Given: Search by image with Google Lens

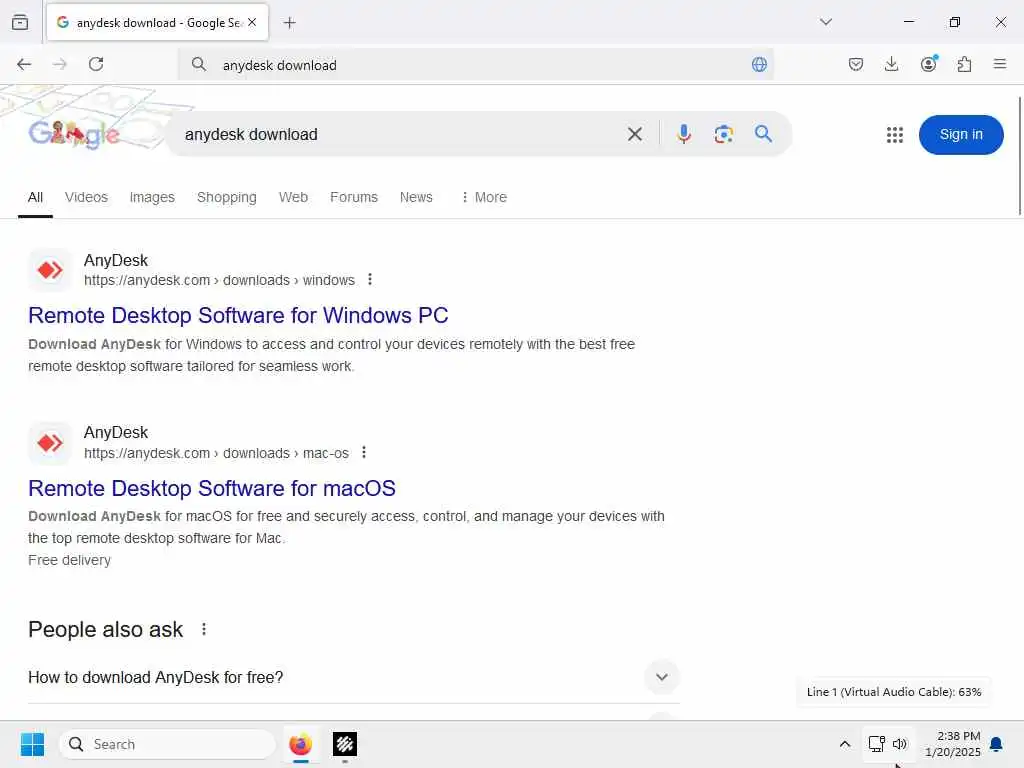Looking at the screenshot, I should [x=724, y=135].
